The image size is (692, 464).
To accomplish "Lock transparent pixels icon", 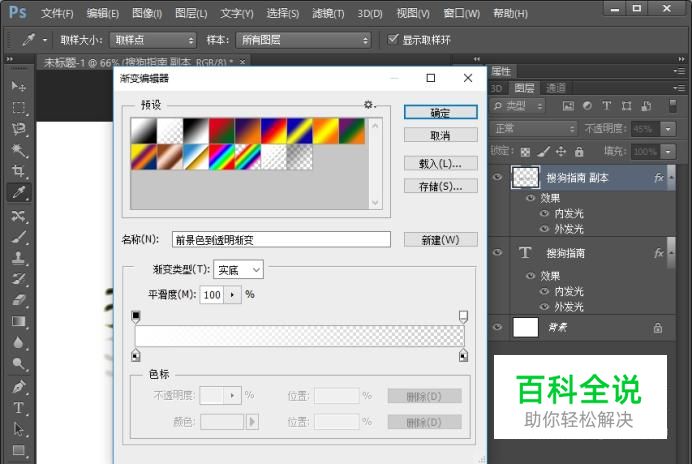I will (525, 152).
